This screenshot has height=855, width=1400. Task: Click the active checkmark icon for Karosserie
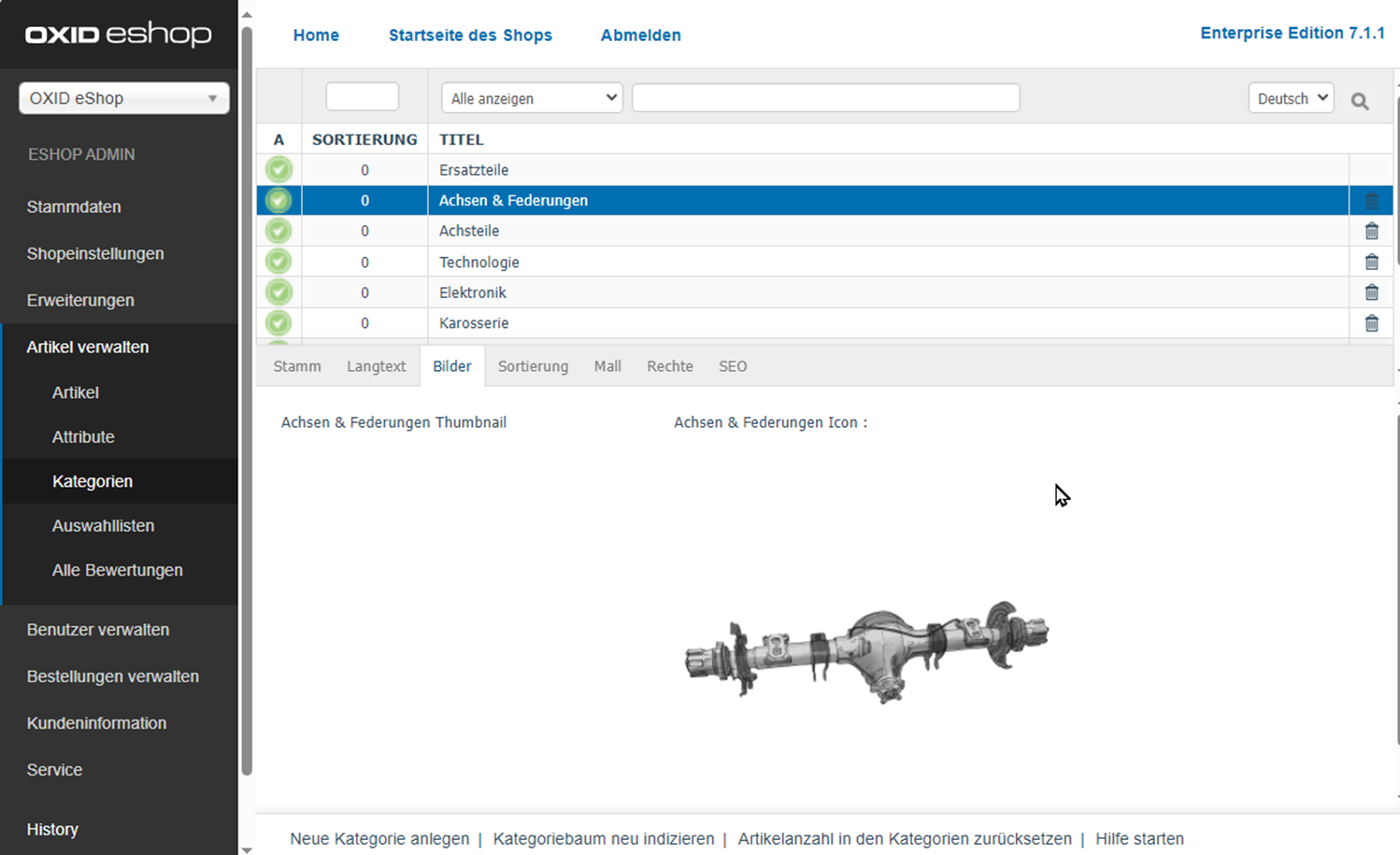coord(279,323)
